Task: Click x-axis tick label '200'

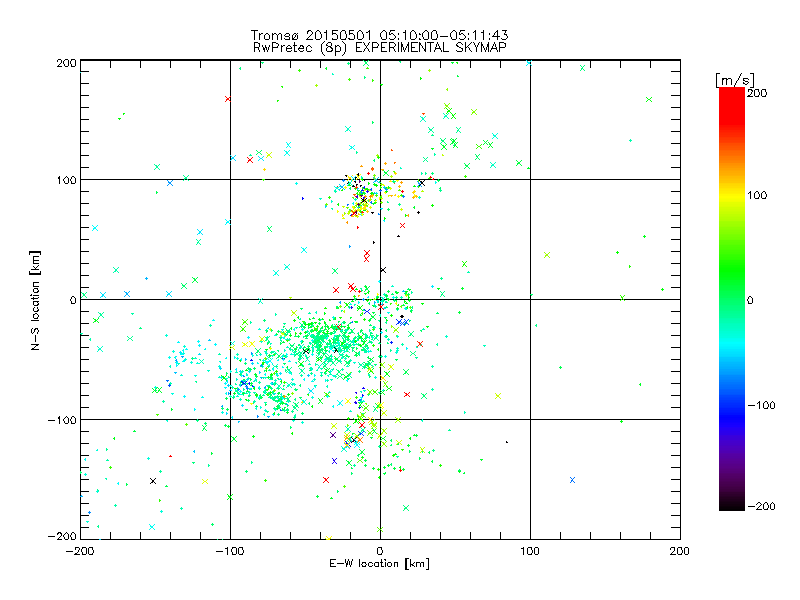Action: pyautogui.click(x=680, y=551)
